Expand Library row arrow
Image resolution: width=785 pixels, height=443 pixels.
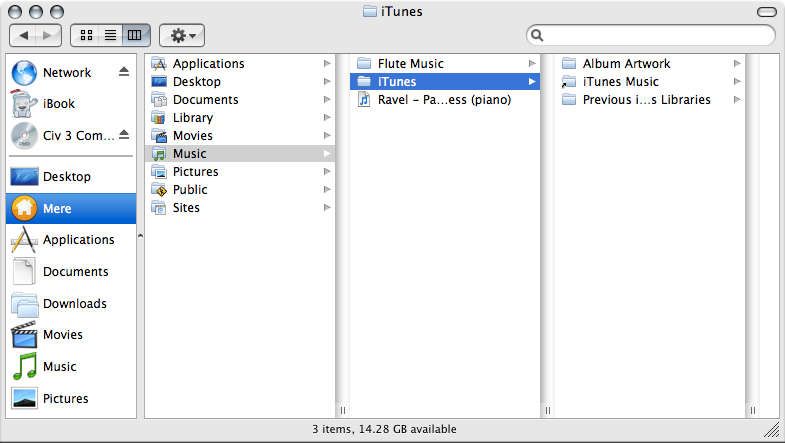click(x=327, y=118)
